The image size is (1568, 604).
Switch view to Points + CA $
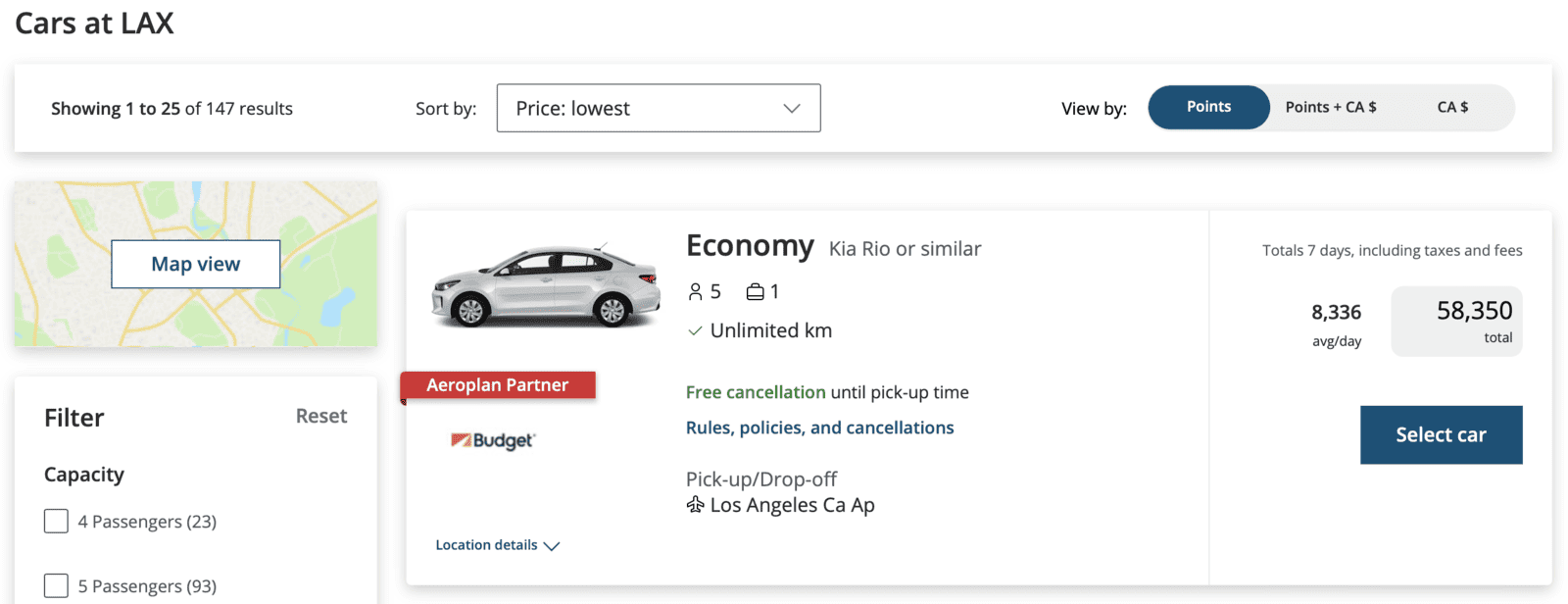click(1330, 107)
